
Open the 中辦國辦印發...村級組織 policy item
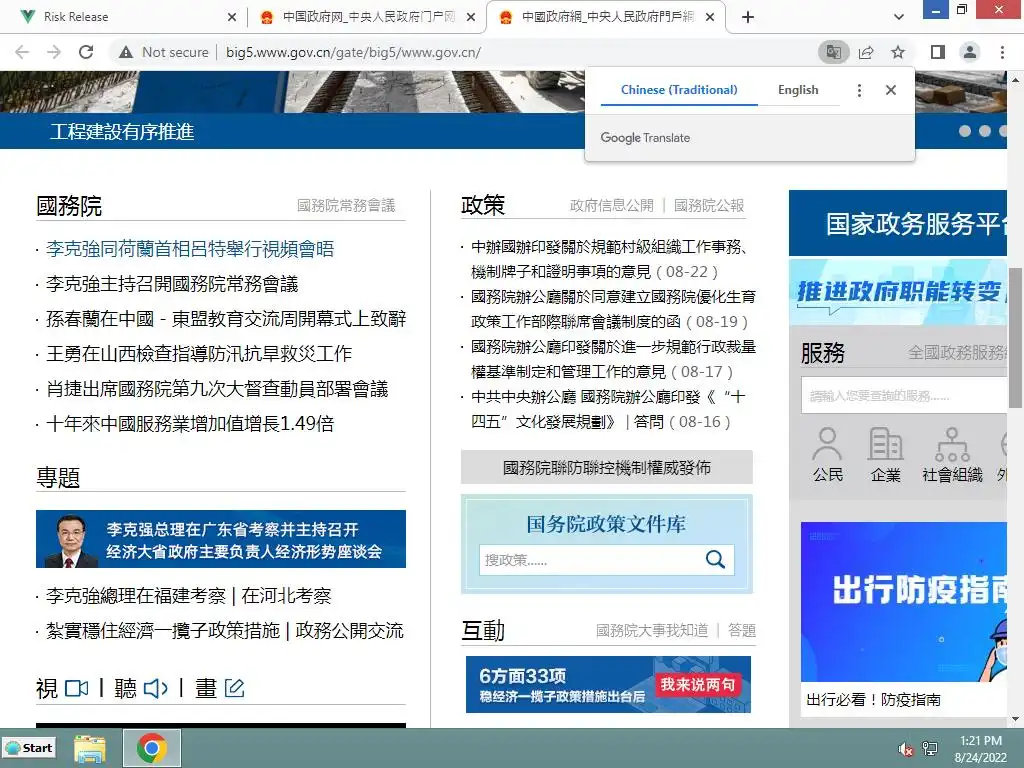(609, 259)
